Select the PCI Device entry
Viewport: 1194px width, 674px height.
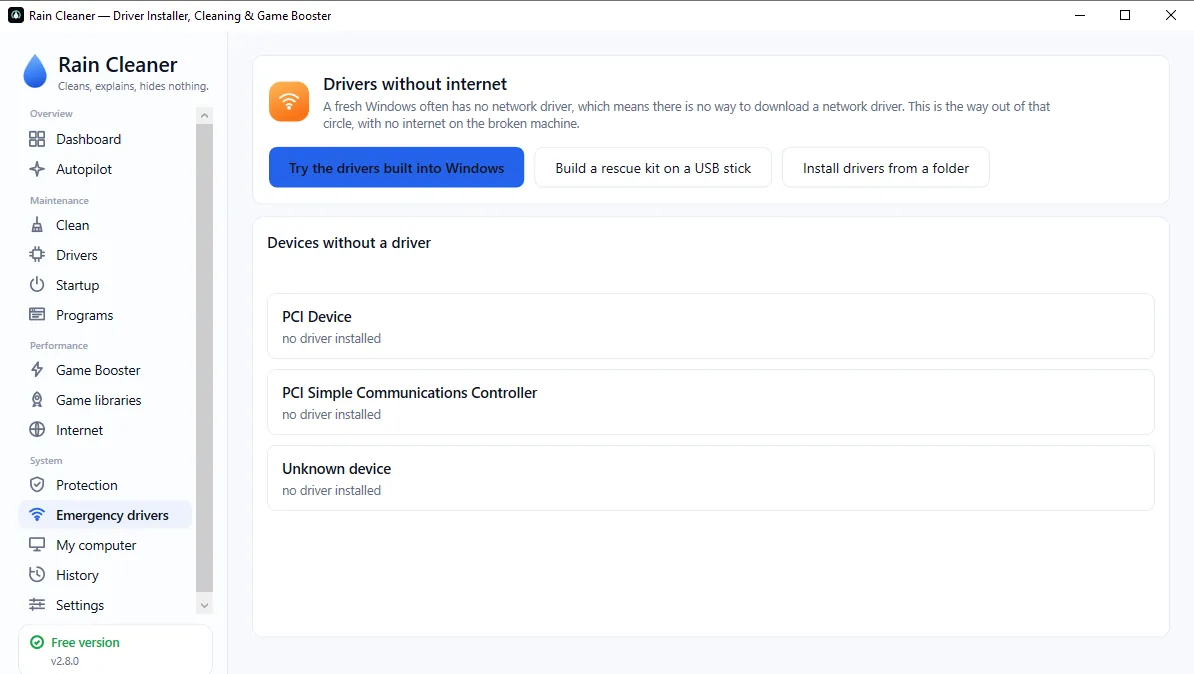pos(710,326)
